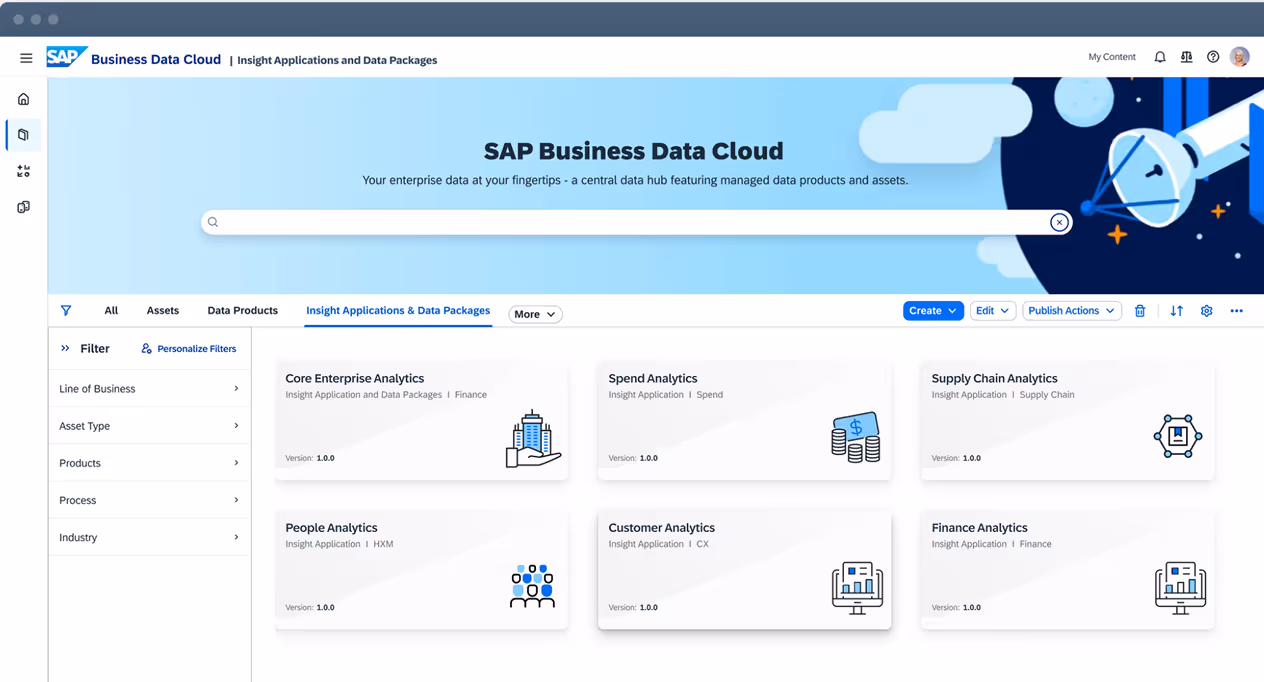
Task: Expand the Asset Type filter
Action: pos(149,426)
